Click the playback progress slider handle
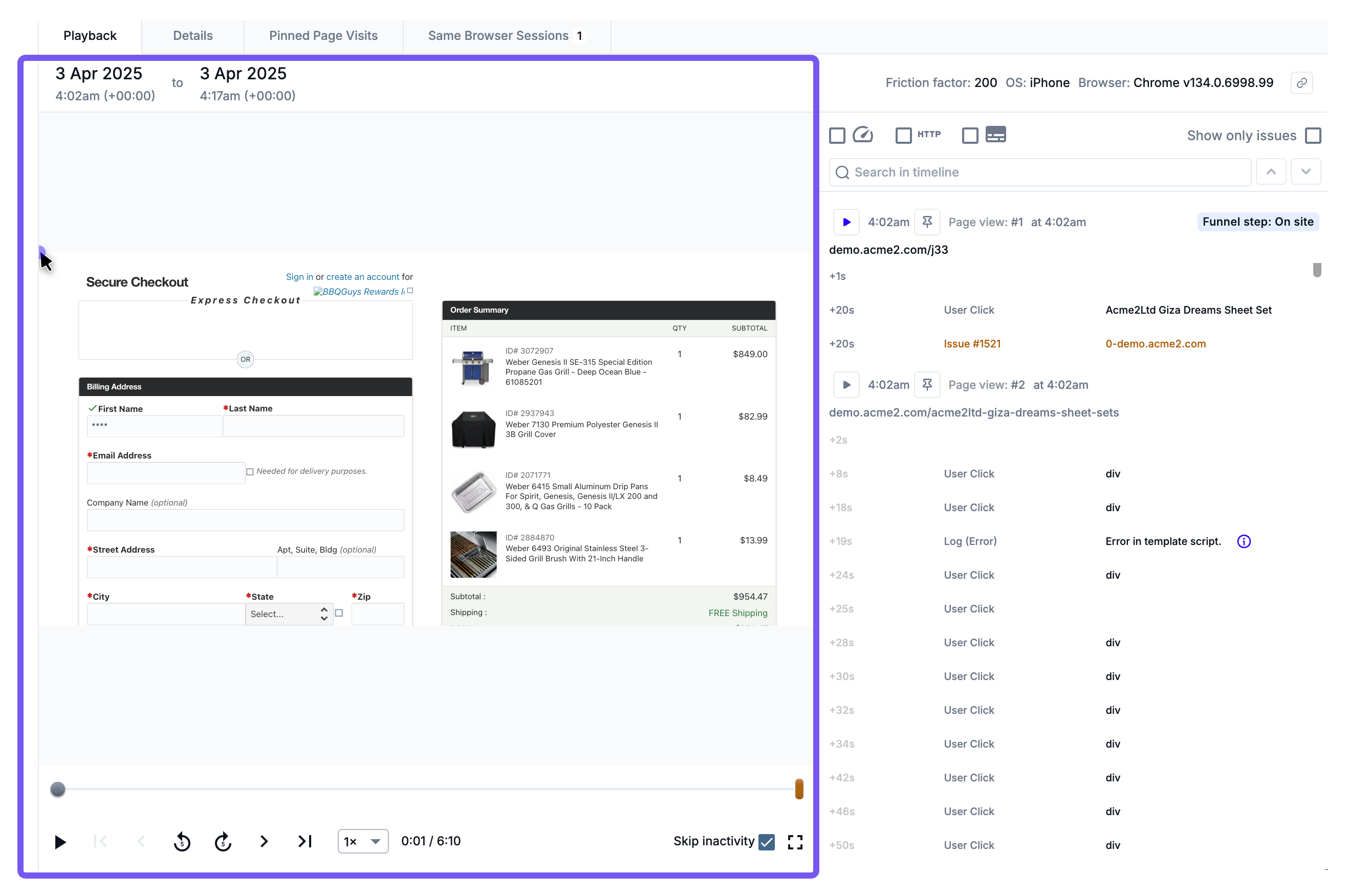1348x896 pixels. pos(58,789)
